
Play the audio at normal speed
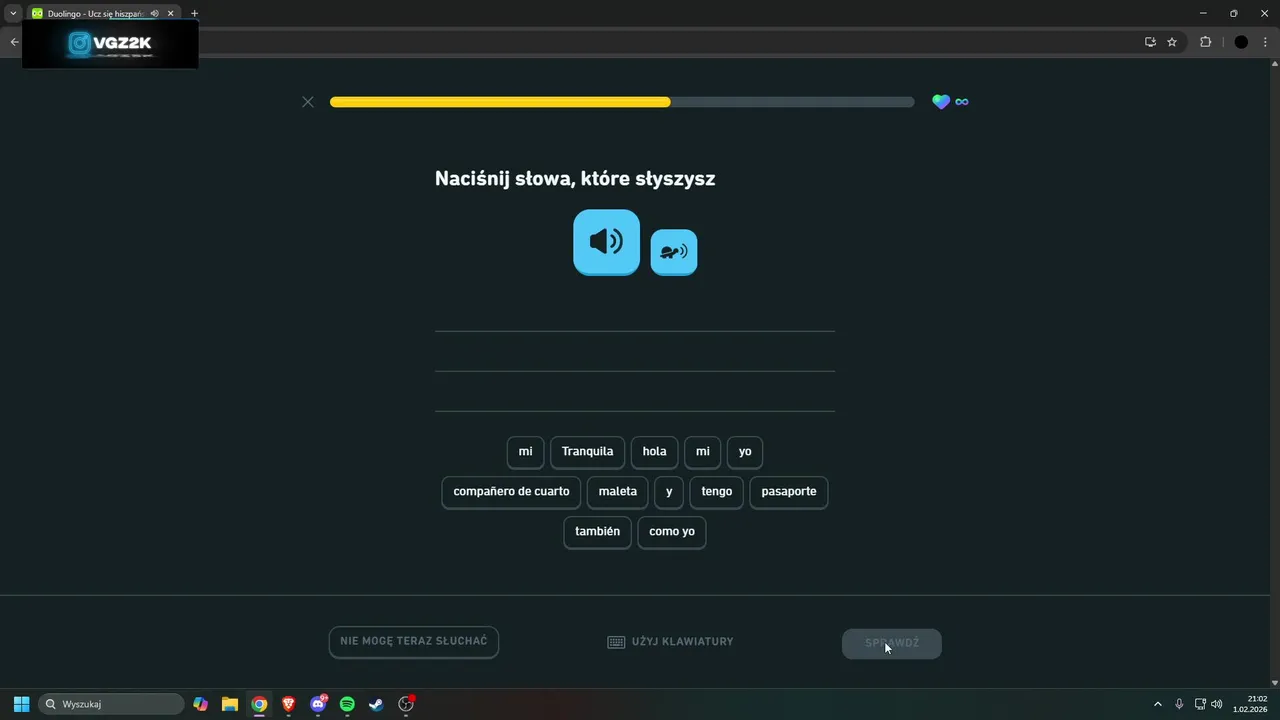point(606,241)
